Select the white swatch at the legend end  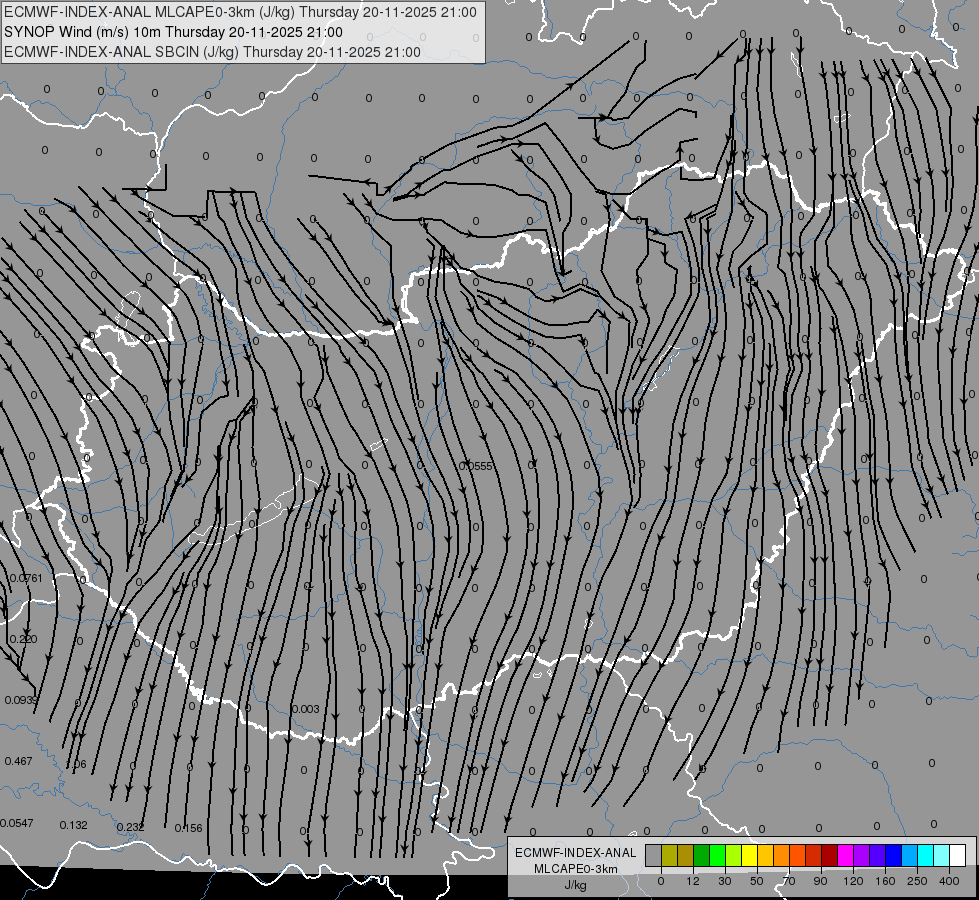958,855
